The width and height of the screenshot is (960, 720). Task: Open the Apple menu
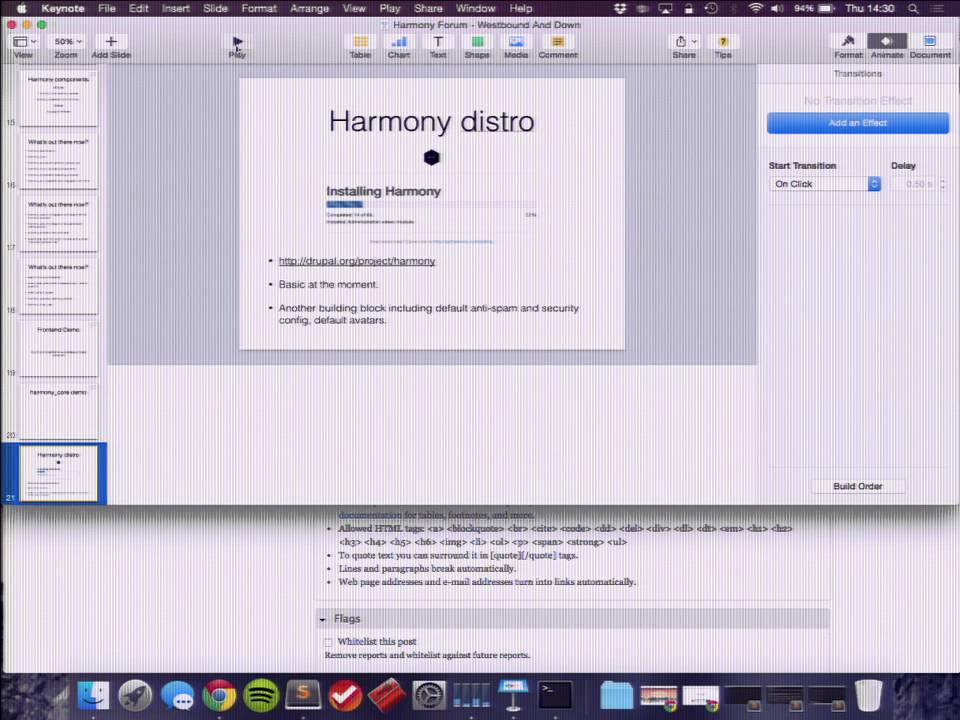[x=21, y=9]
